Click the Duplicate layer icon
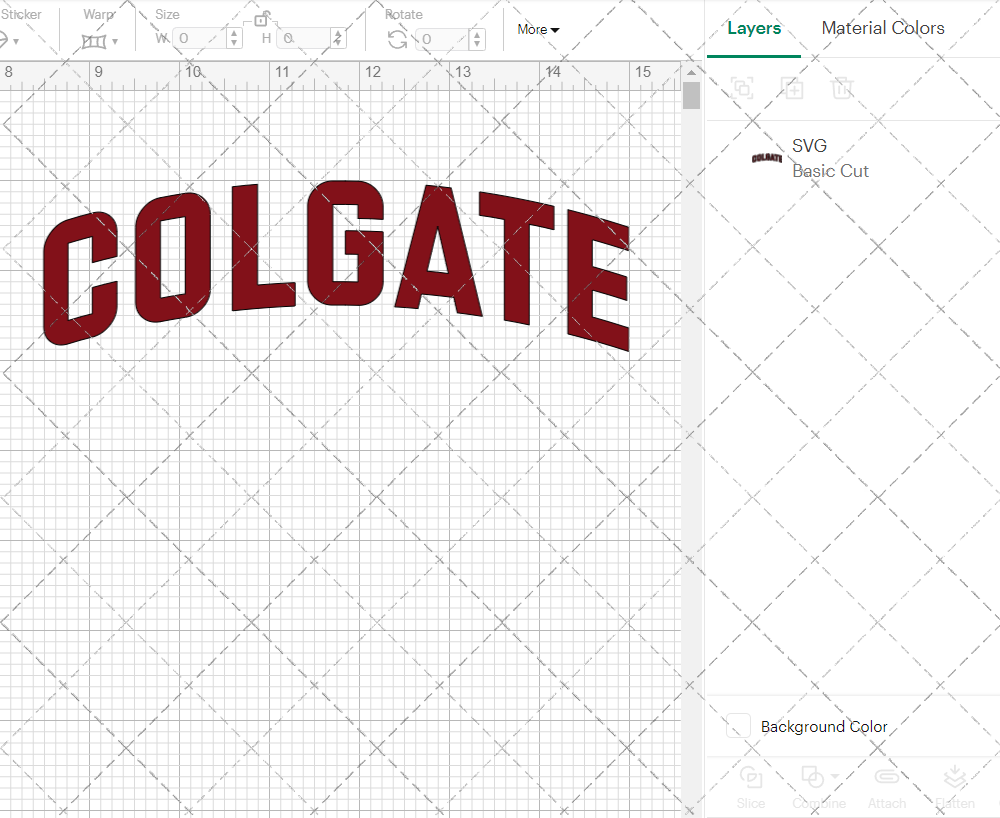The image size is (1000, 818). tap(792, 87)
